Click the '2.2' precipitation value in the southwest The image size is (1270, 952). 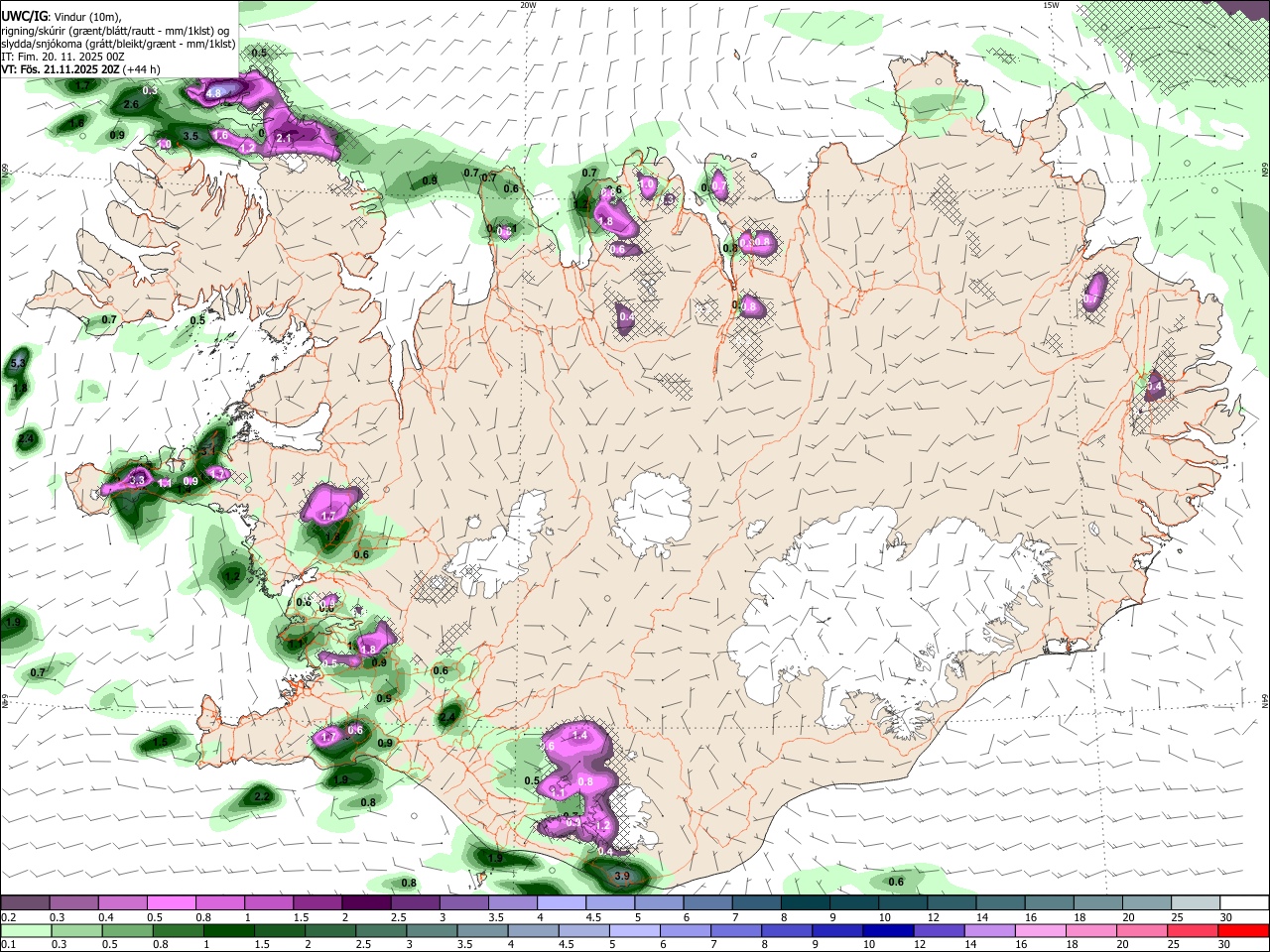pyautogui.click(x=262, y=796)
